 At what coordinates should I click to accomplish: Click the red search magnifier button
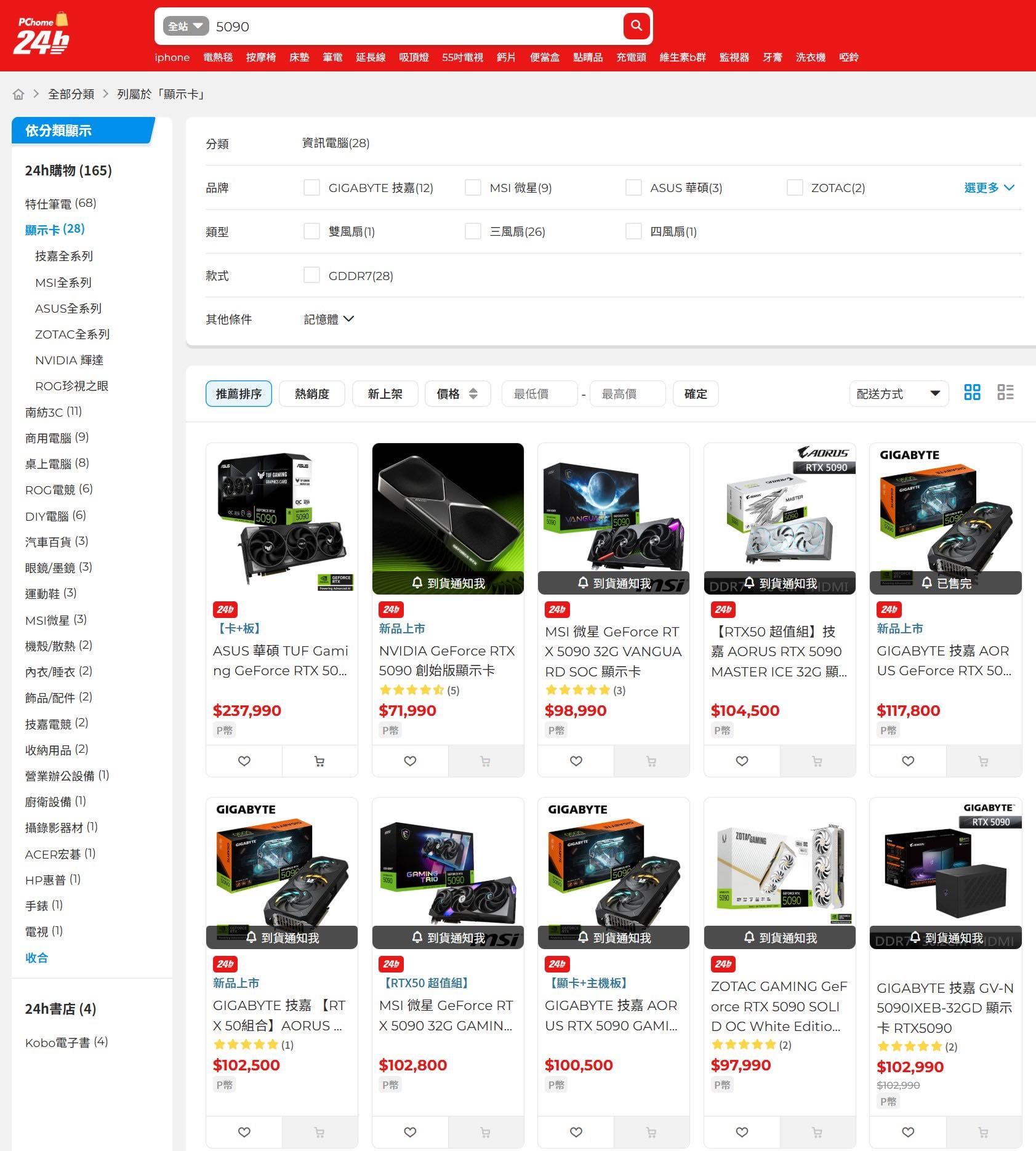click(x=636, y=26)
